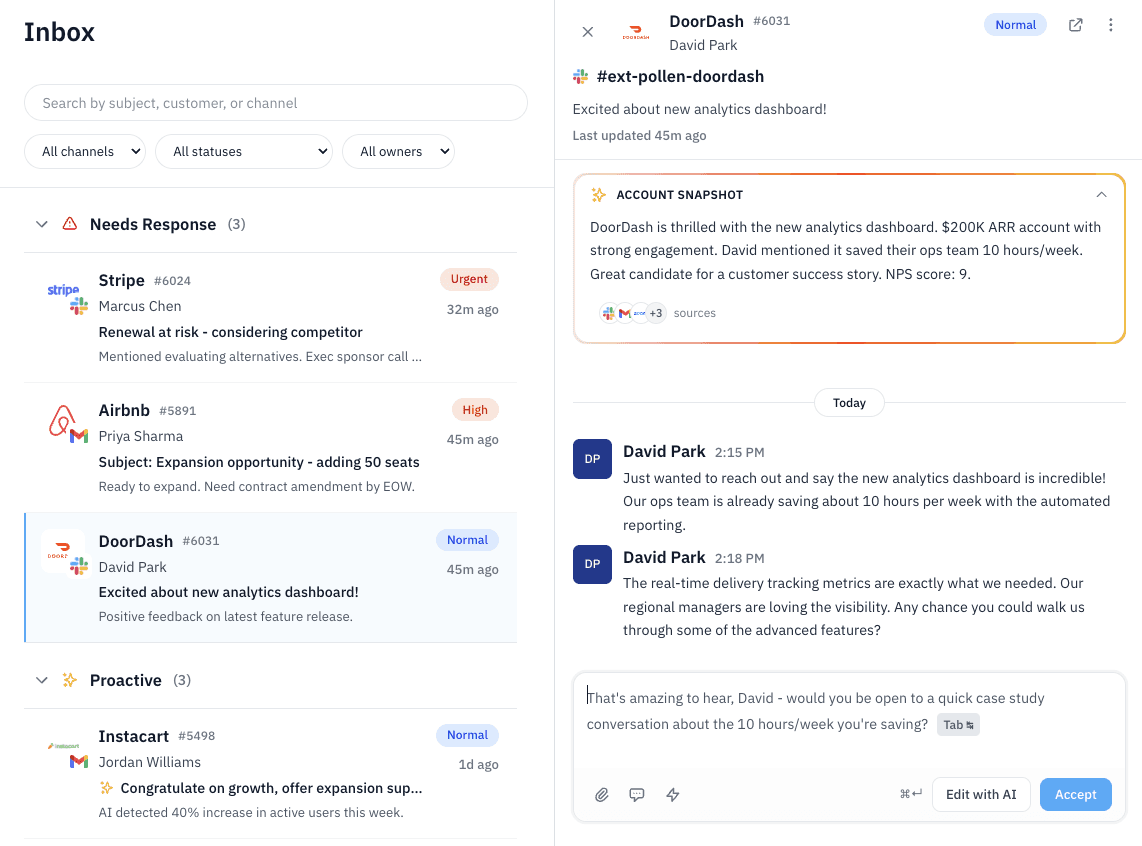Accept the suggested reply
The image size is (1142, 846).
1076,794
